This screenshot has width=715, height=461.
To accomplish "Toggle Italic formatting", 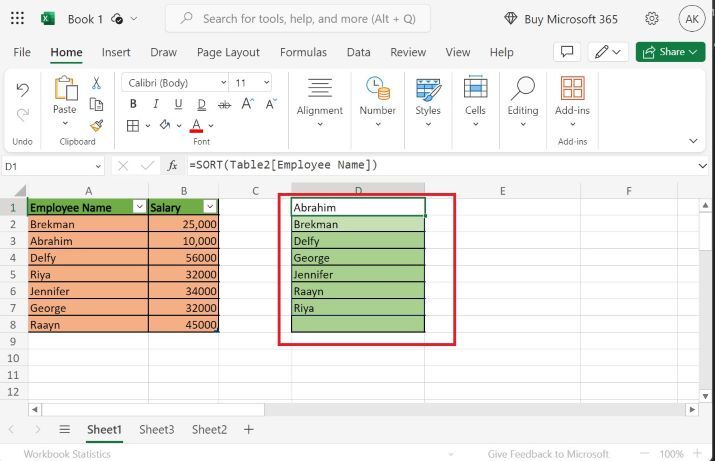I will pyautogui.click(x=156, y=104).
